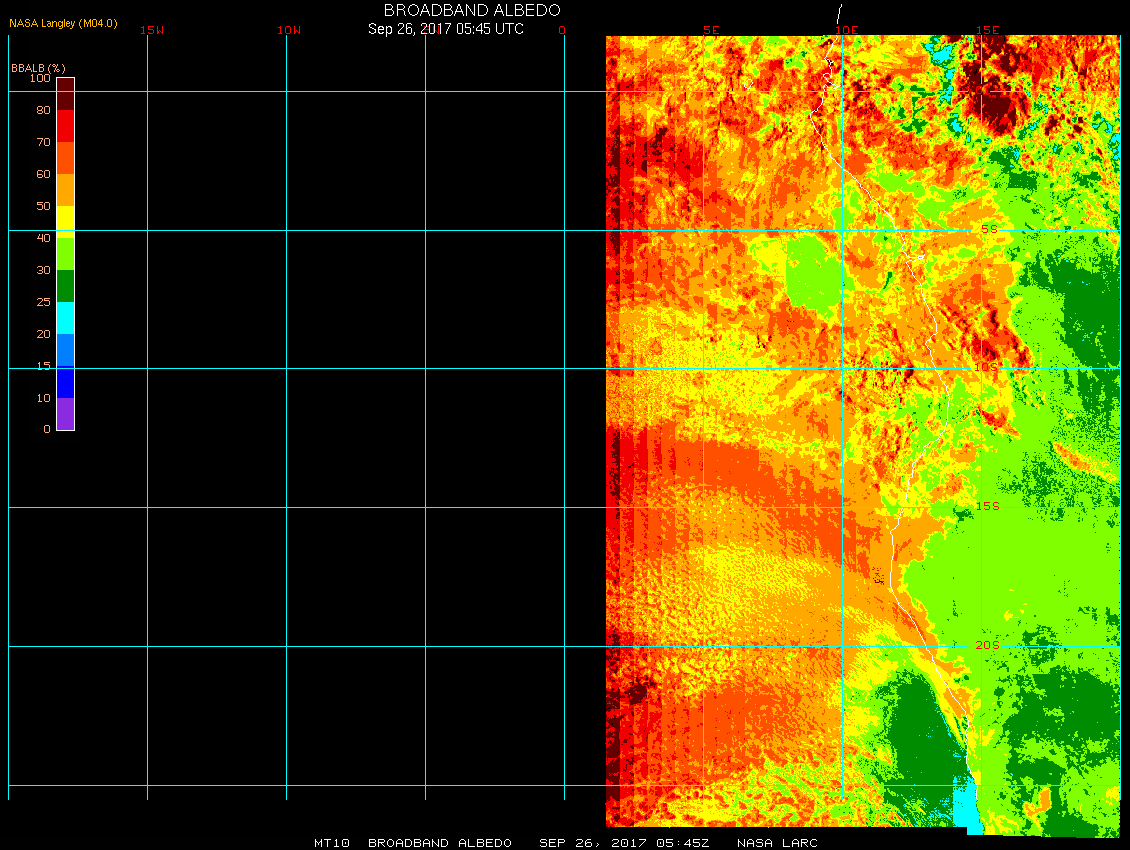Click the light blue 15–20 legend swatch
Viewport: 1130px width, 850px height.
(66, 350)
